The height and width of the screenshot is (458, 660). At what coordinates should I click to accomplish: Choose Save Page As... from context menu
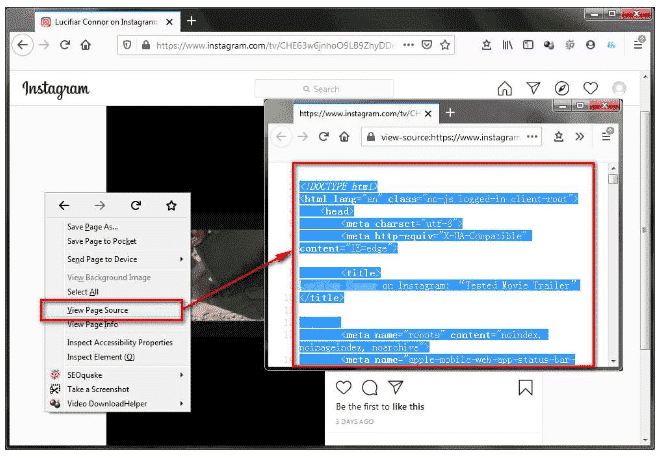(x=118, y=227)
